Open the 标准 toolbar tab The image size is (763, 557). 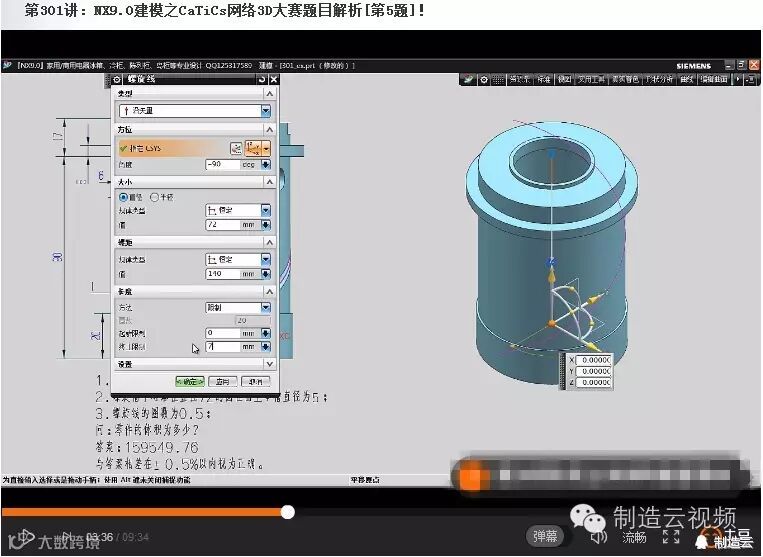pyautogui.click(x=544, y=79)
